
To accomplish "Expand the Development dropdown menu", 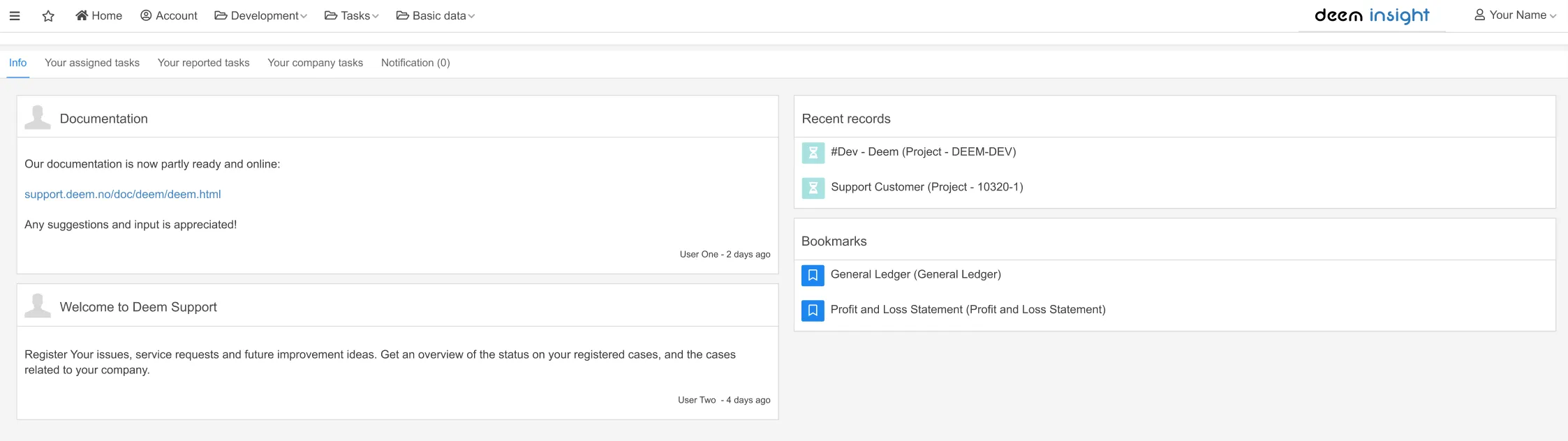I will pyautogui.click(x=260, y=16).
